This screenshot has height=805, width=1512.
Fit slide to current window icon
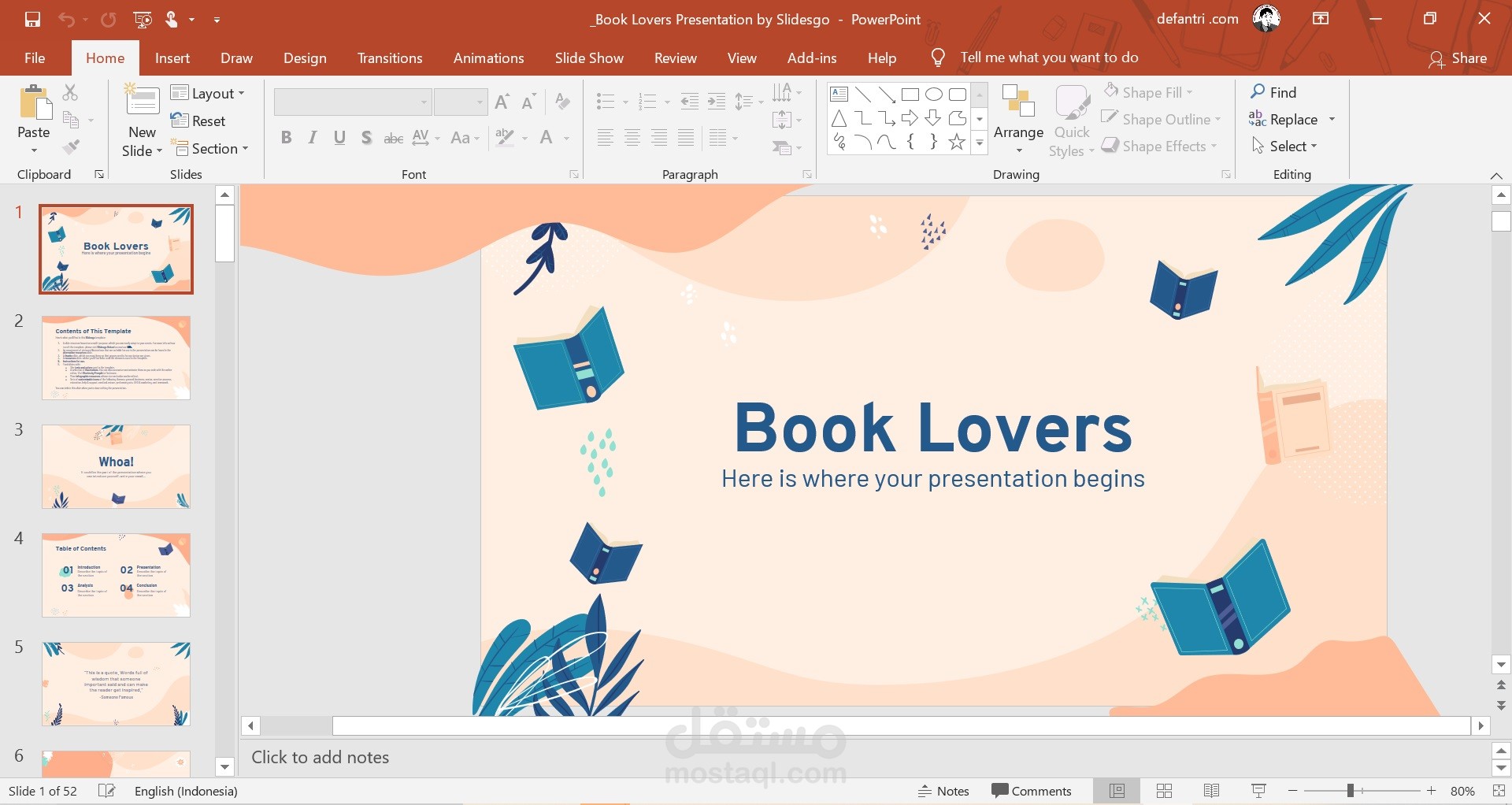[x=1499, y=791]
